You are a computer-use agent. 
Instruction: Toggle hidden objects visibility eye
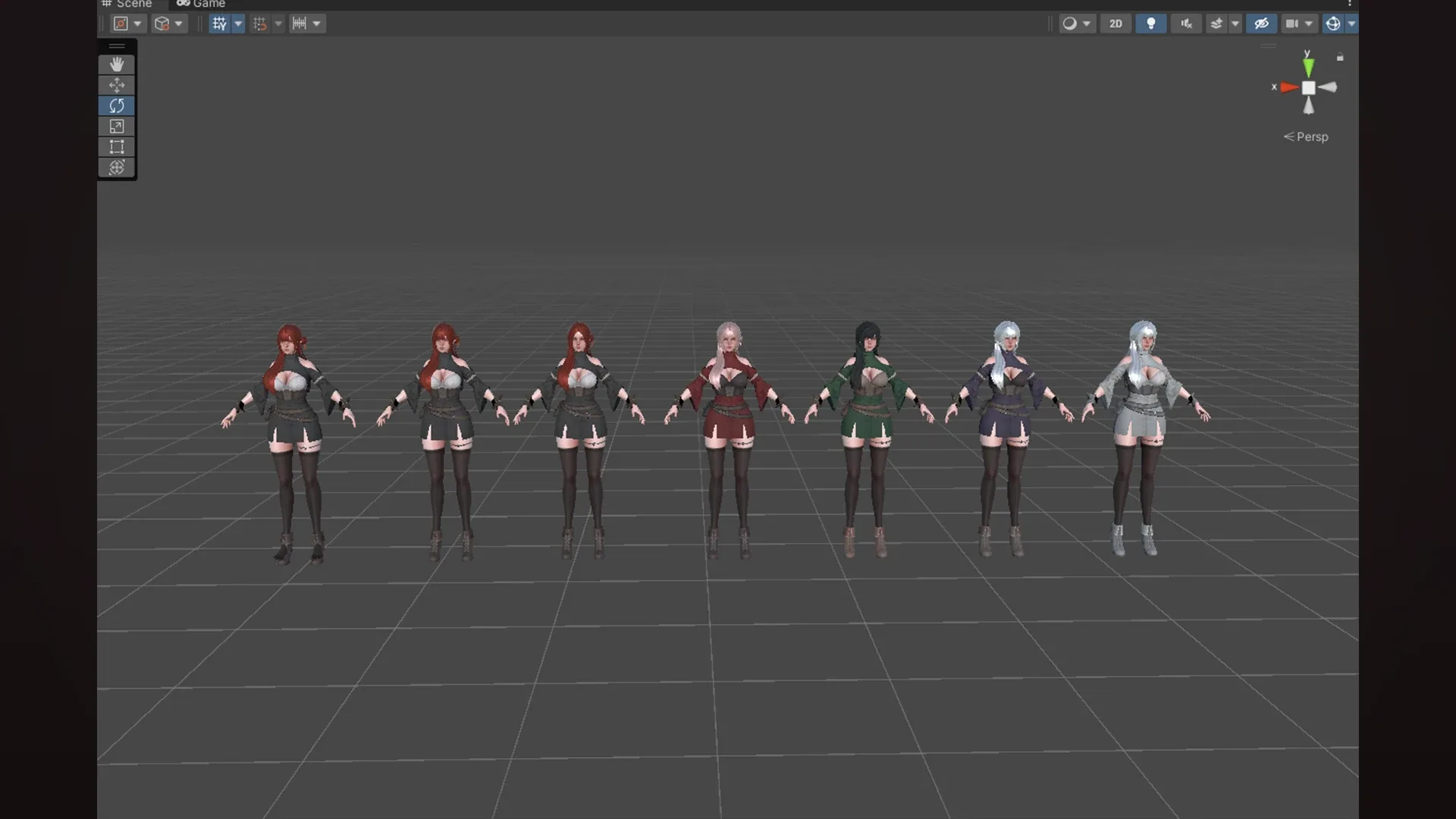(x=1261, y=24)
